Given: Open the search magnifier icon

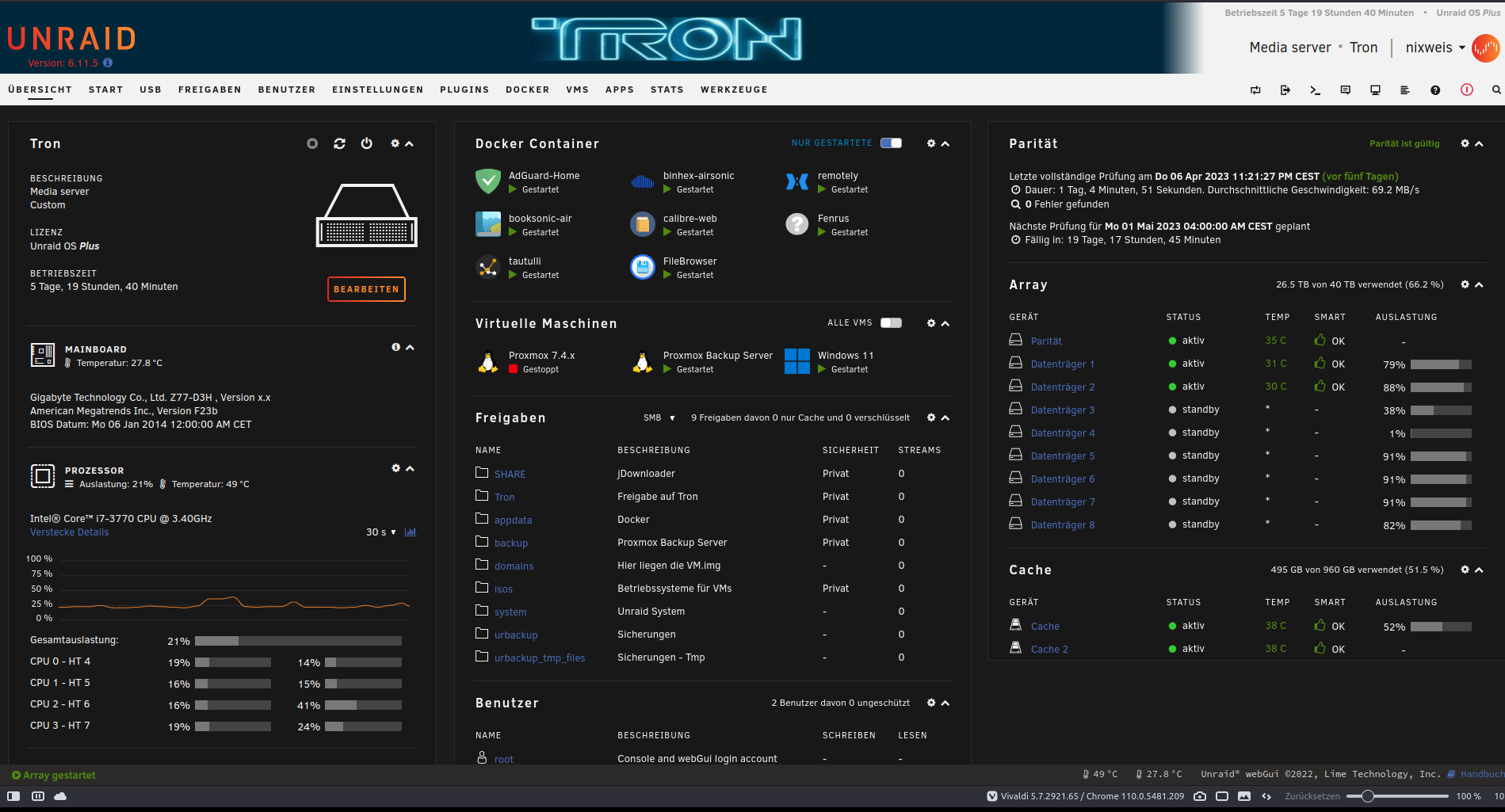Looking at the screenshot, I should pyautogui.click(x=1496, y=90).
